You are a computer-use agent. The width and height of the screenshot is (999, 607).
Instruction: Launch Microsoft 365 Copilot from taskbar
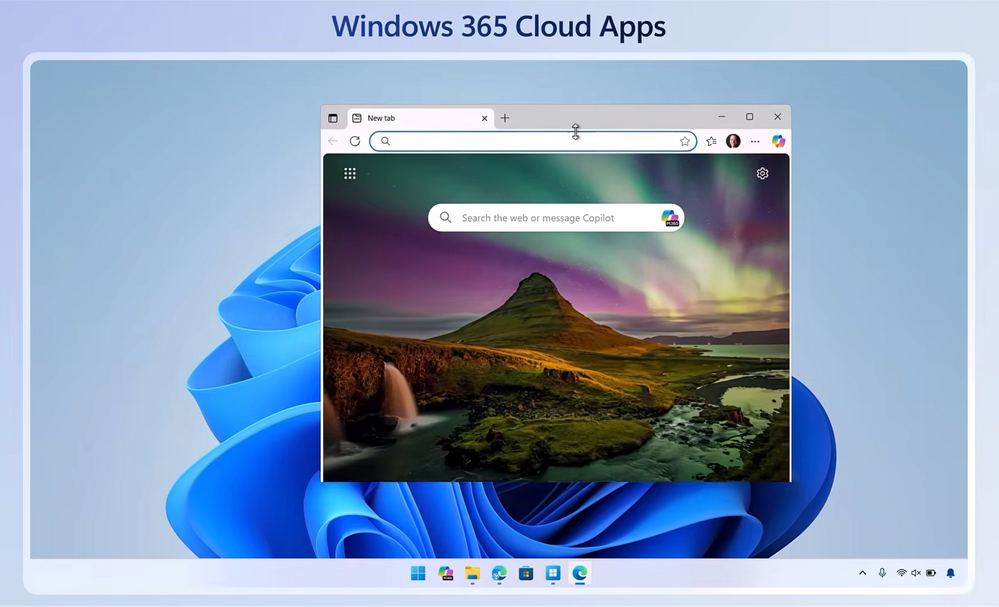click(x=445, y=573)
